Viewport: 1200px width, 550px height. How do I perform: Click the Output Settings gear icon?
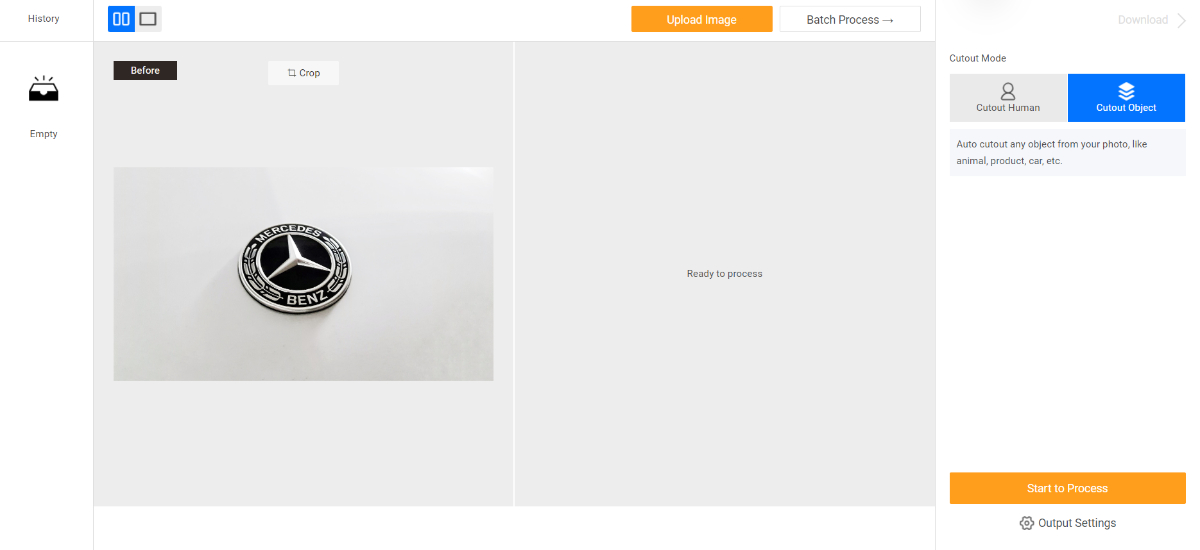coord(1026,523)
